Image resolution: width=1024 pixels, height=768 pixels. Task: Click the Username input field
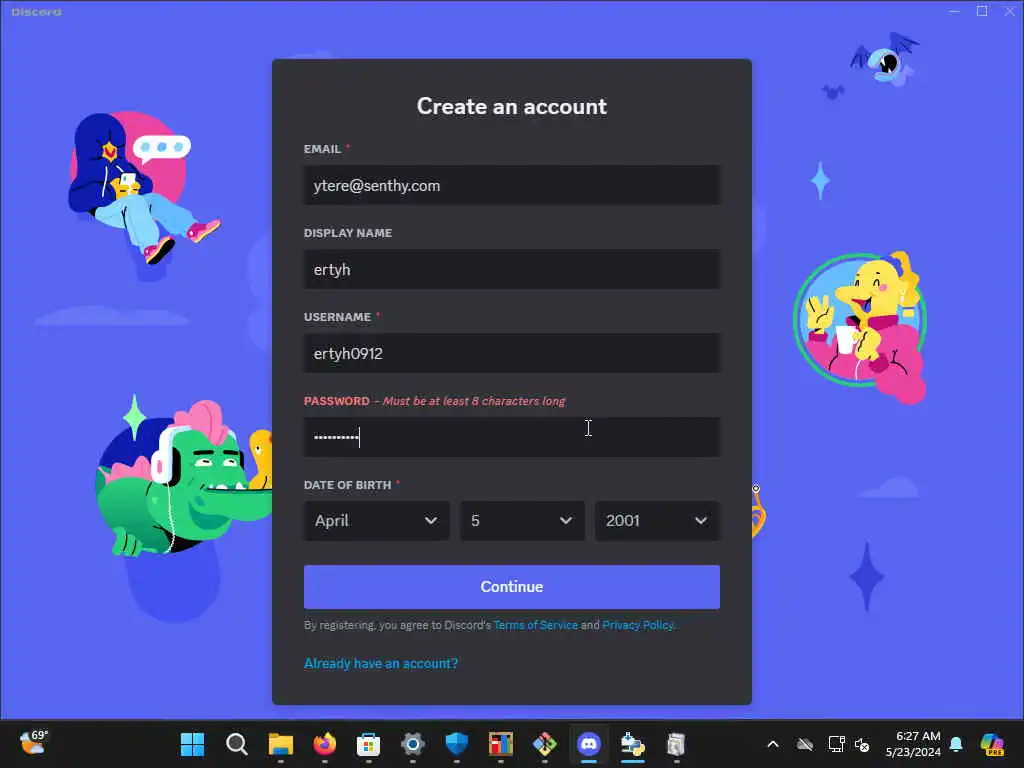tap(511, 353)
